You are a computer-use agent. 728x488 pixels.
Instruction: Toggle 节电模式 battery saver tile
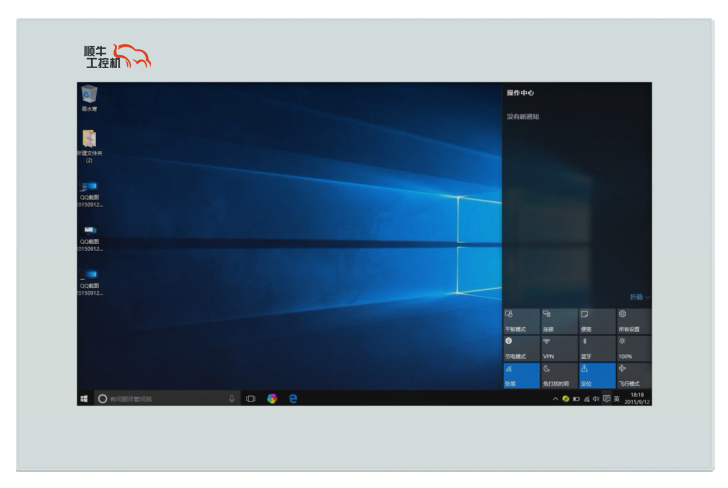point(521,349)
